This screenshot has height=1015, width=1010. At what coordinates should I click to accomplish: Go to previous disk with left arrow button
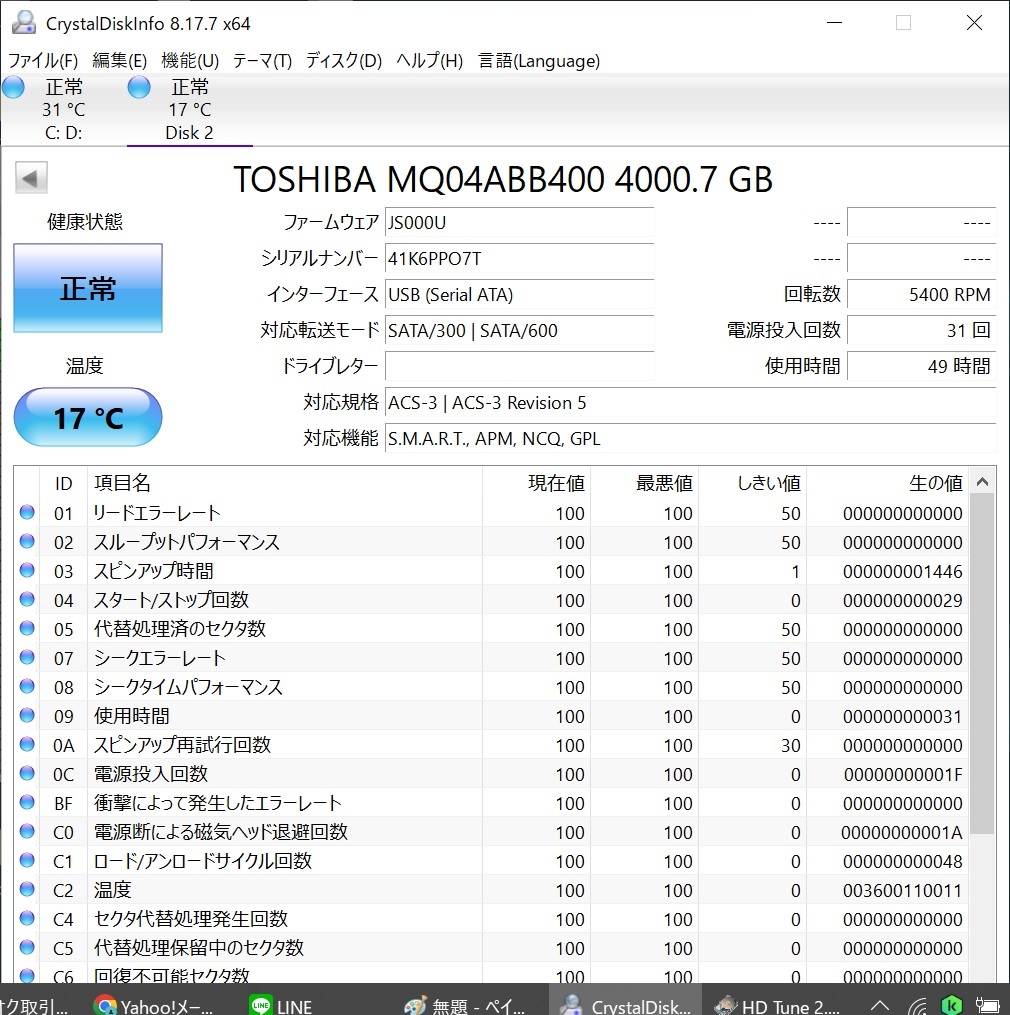pos(31,178)
